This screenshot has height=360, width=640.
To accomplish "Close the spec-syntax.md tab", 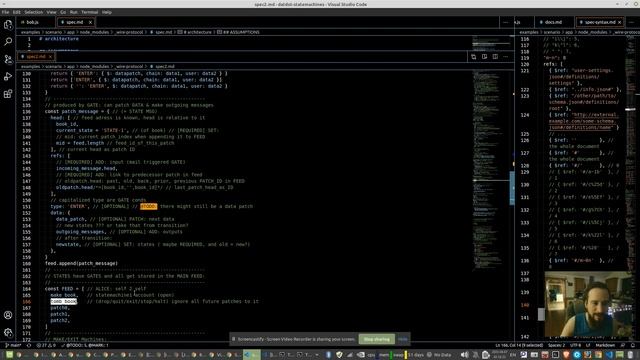I will (x=620, y=22).
